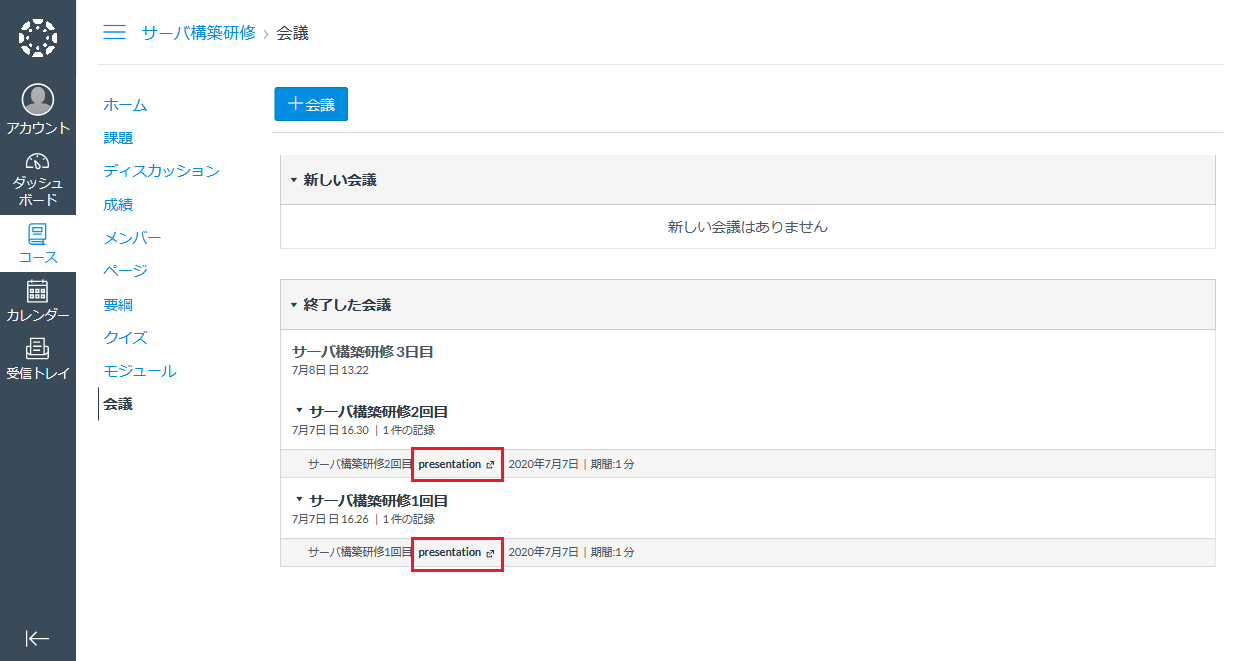Open the サーバ構築研修 3日目 meeting title
Image resolution: width=1245 pixels, height=661 pixels.
point(362,352)
